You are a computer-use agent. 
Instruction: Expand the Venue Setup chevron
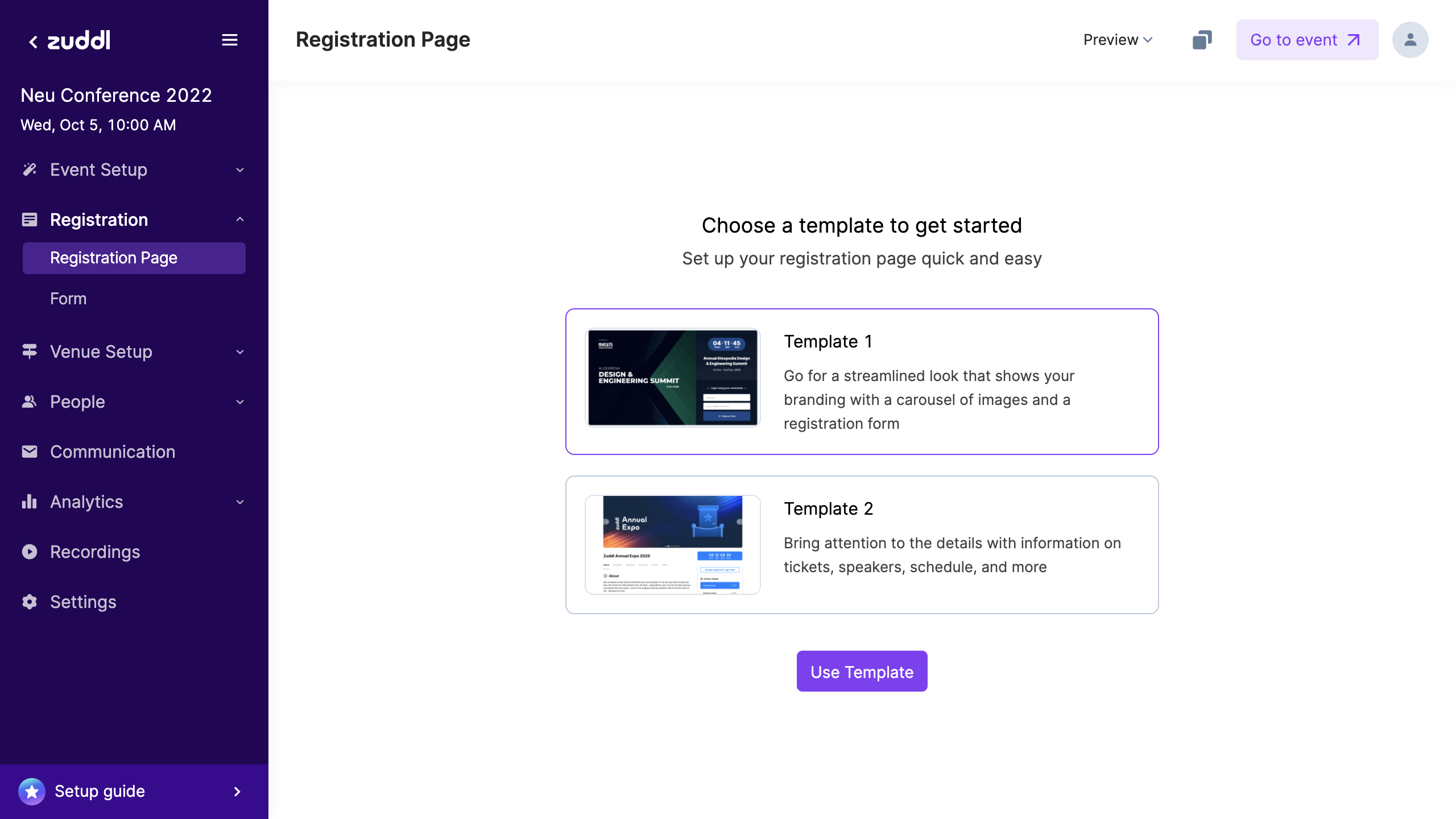(240, 351)
